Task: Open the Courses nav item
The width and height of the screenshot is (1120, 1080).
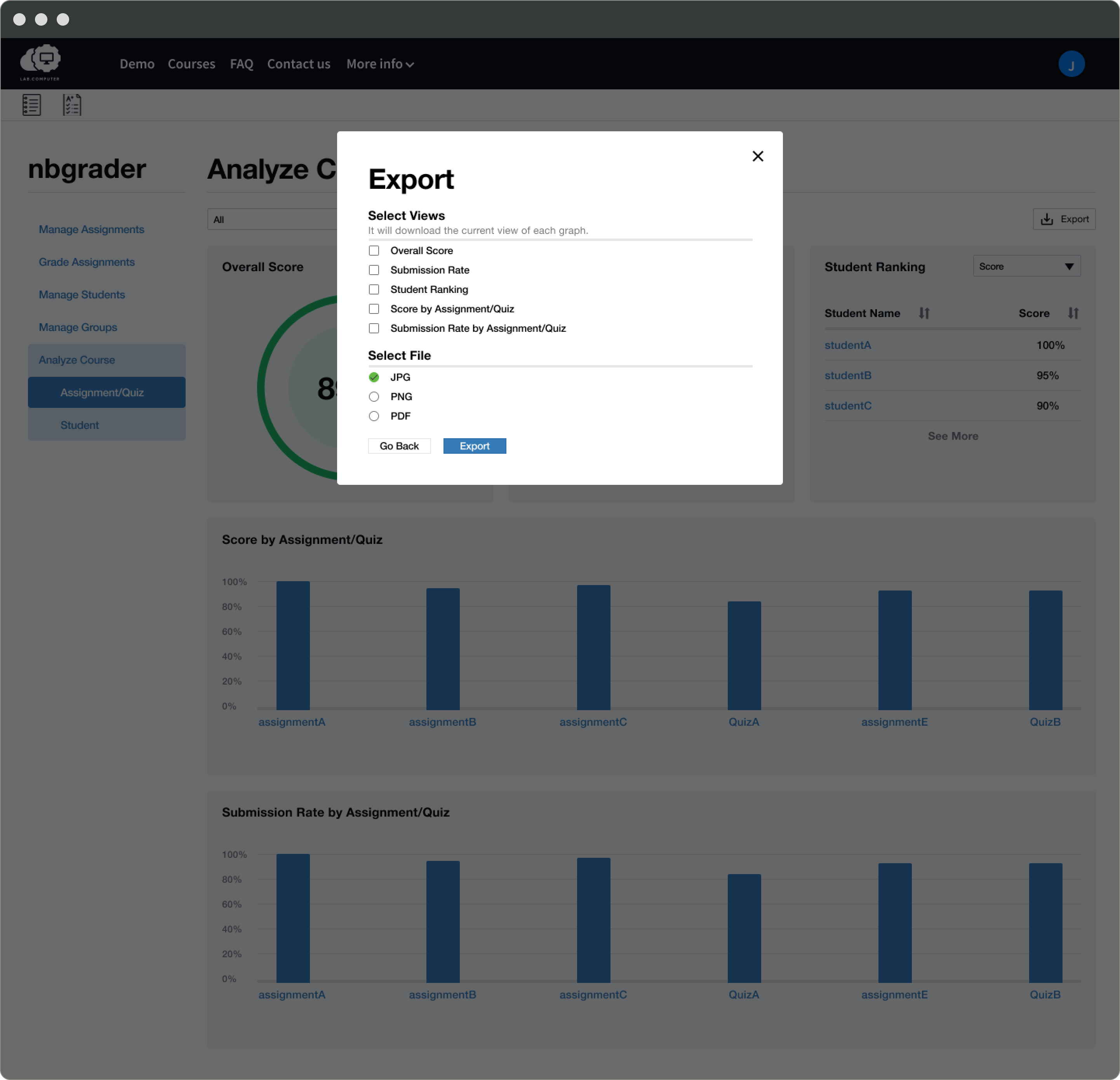Action: coord(191,64)
